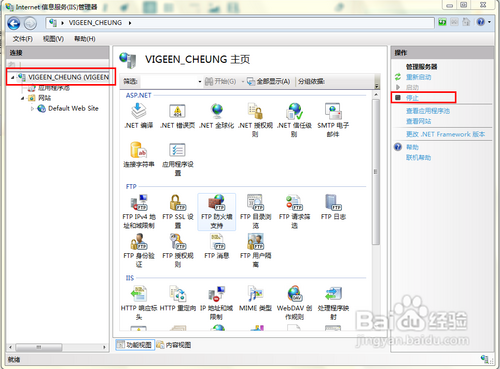Open the FTP 请求筛选 icon
Image resolution: width=500 pixels, height=369 pixels.
pos(294,212)
